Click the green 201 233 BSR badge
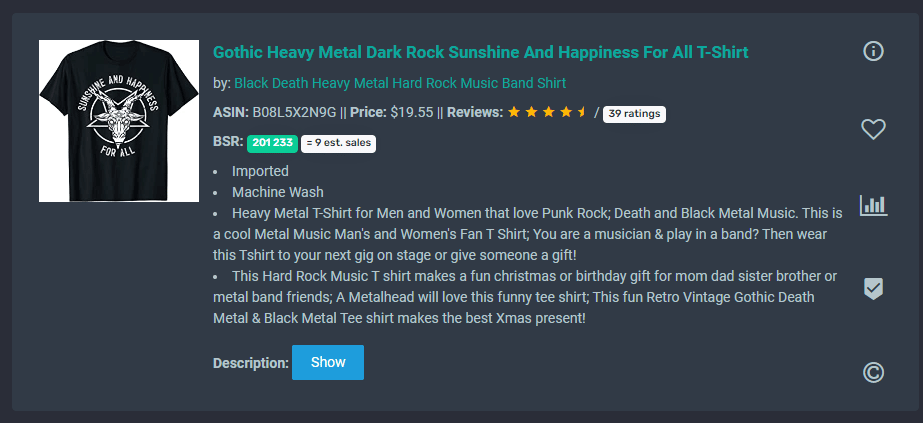Viewport: 923px width, 423px height. [x=272, y=144]
